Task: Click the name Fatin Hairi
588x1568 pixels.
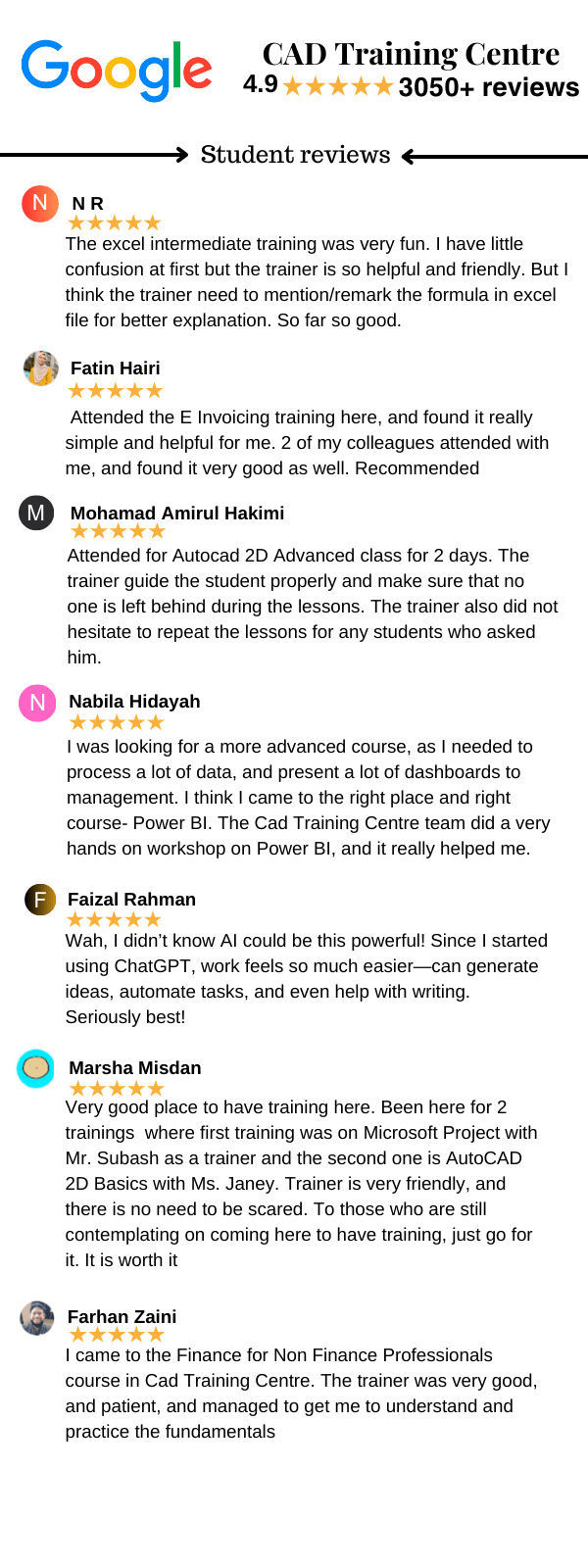Action: click(x=115, y=368)
